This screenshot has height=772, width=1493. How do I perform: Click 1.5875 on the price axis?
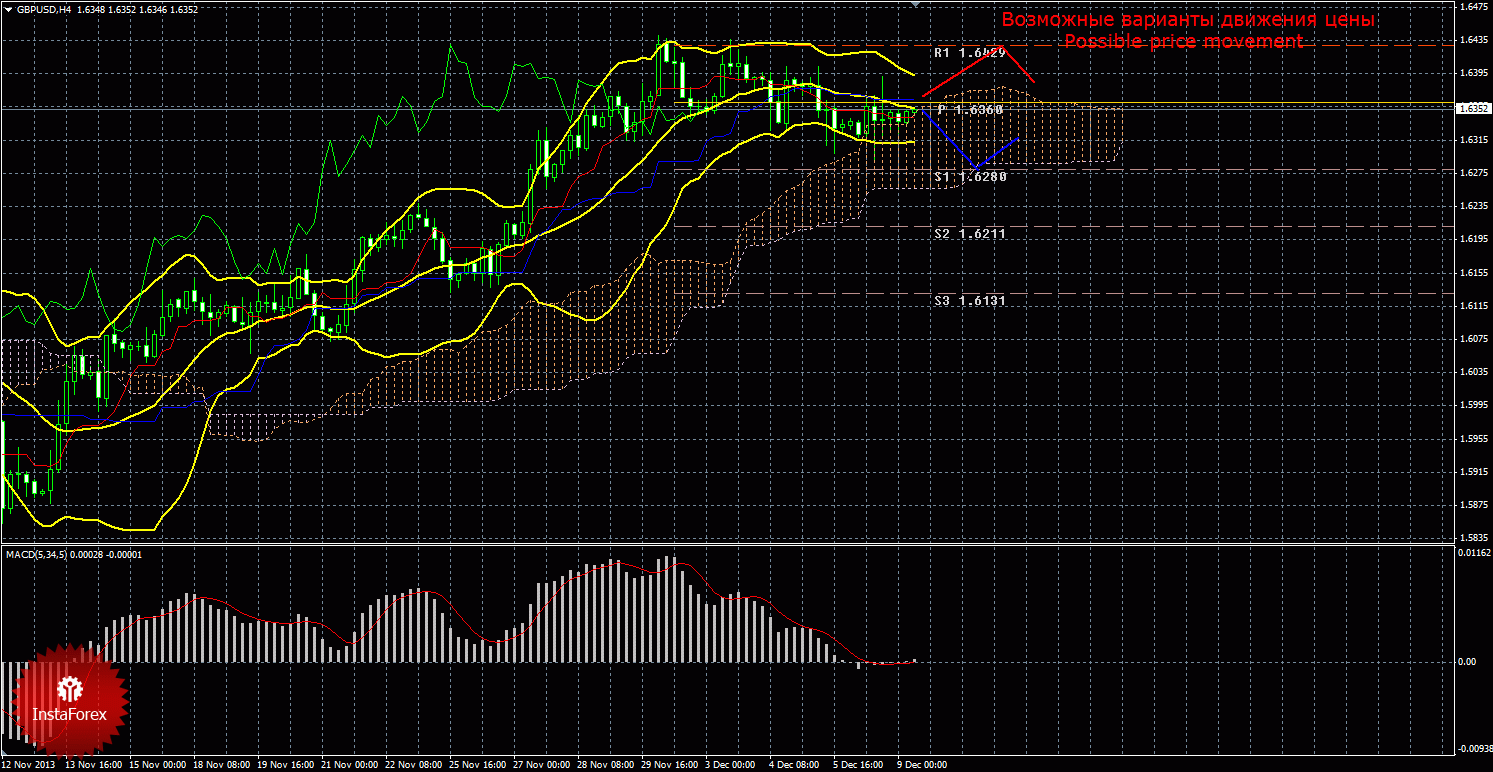click(1473, 505)
